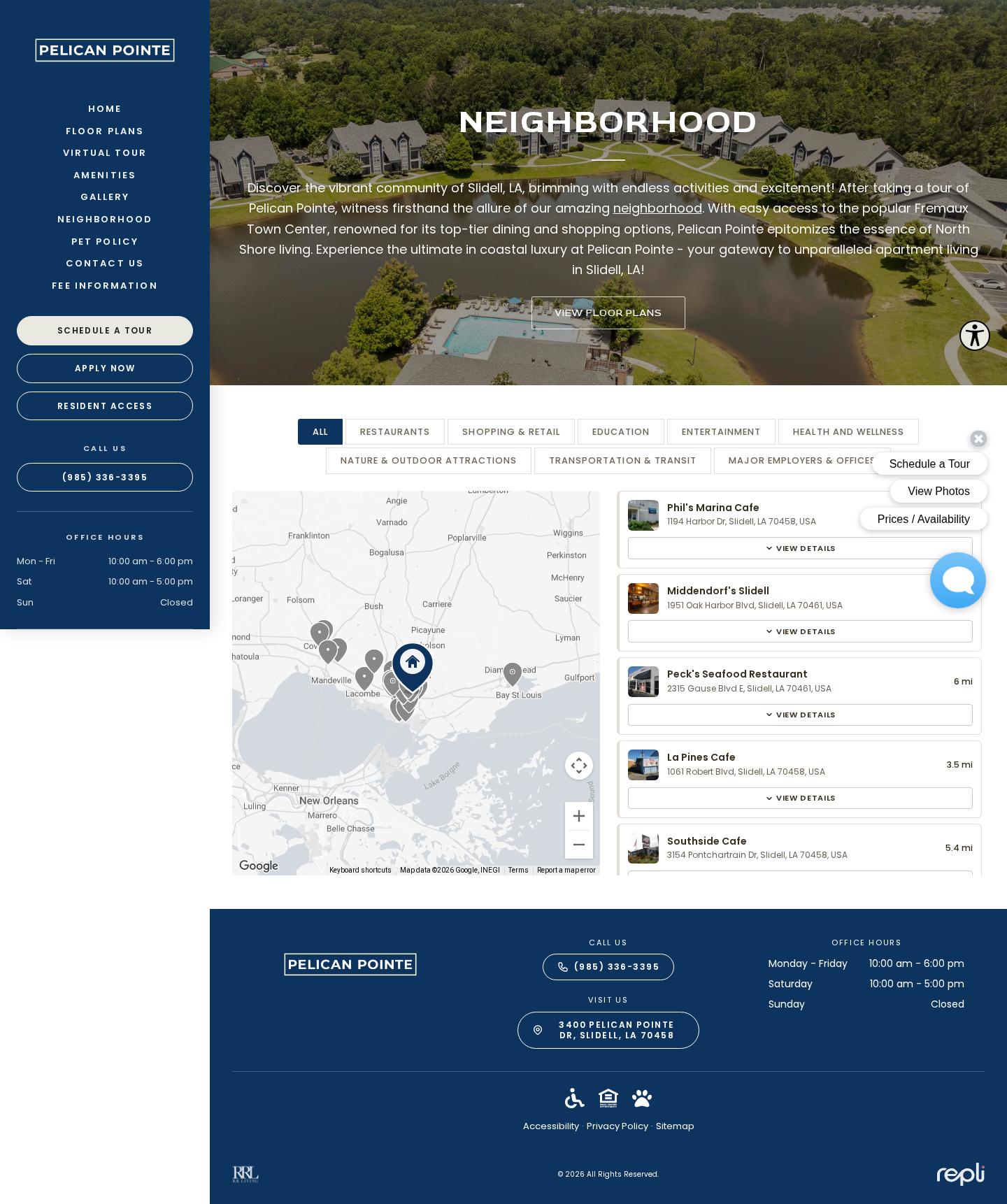
Task: Click the equal housing opportunity icon
Action: [608, 1098]
